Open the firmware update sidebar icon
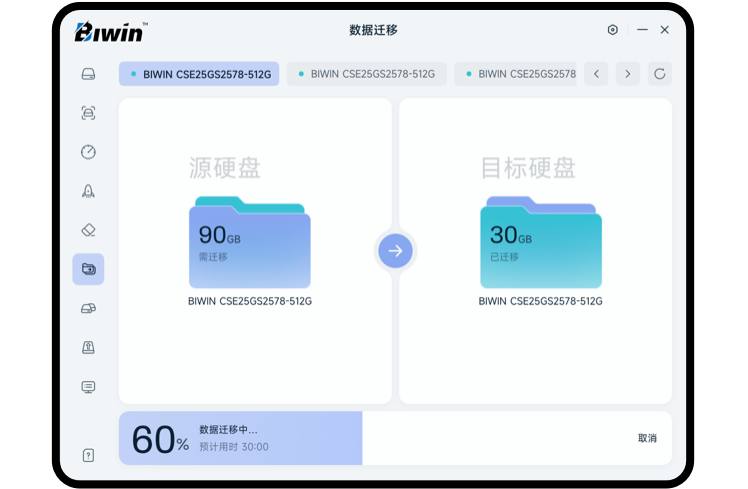Viewport: 748px width, 489px height. click(88, 347)
